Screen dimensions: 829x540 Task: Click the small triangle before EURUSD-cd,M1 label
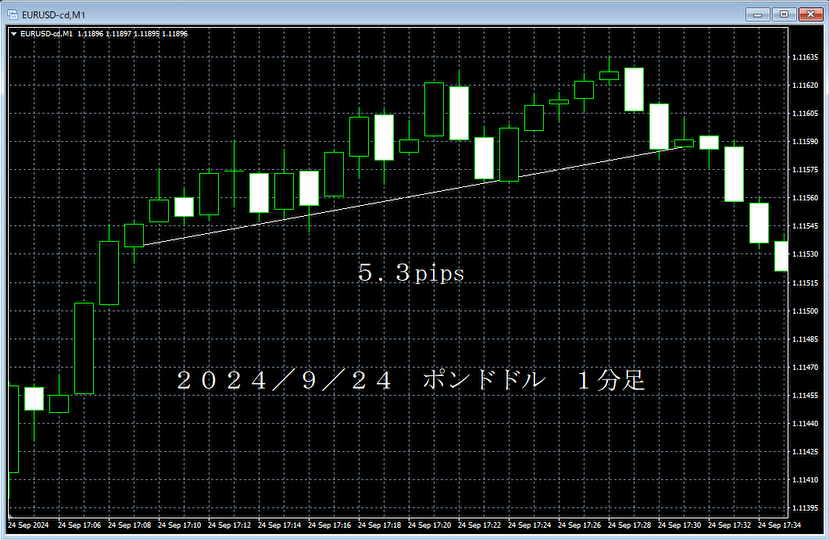coord(13,33)
